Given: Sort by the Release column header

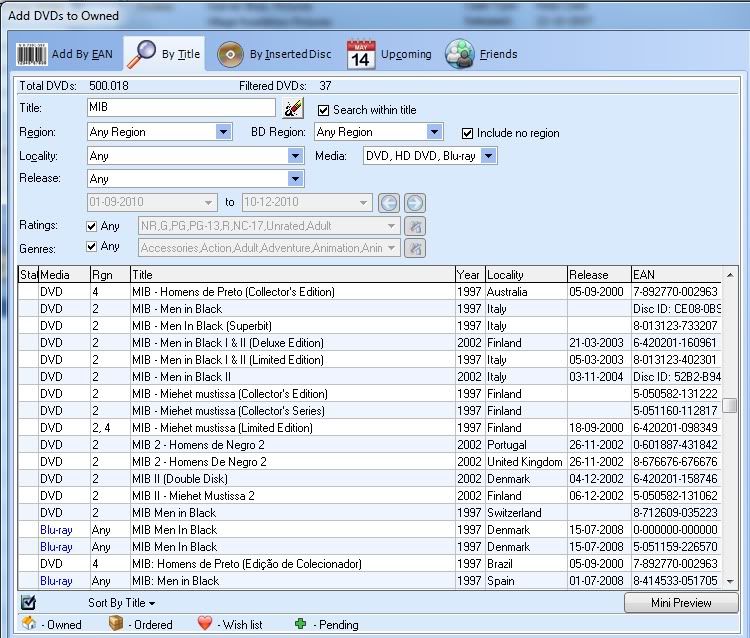Looking at the screenshot, I should [x=599, y=275].
